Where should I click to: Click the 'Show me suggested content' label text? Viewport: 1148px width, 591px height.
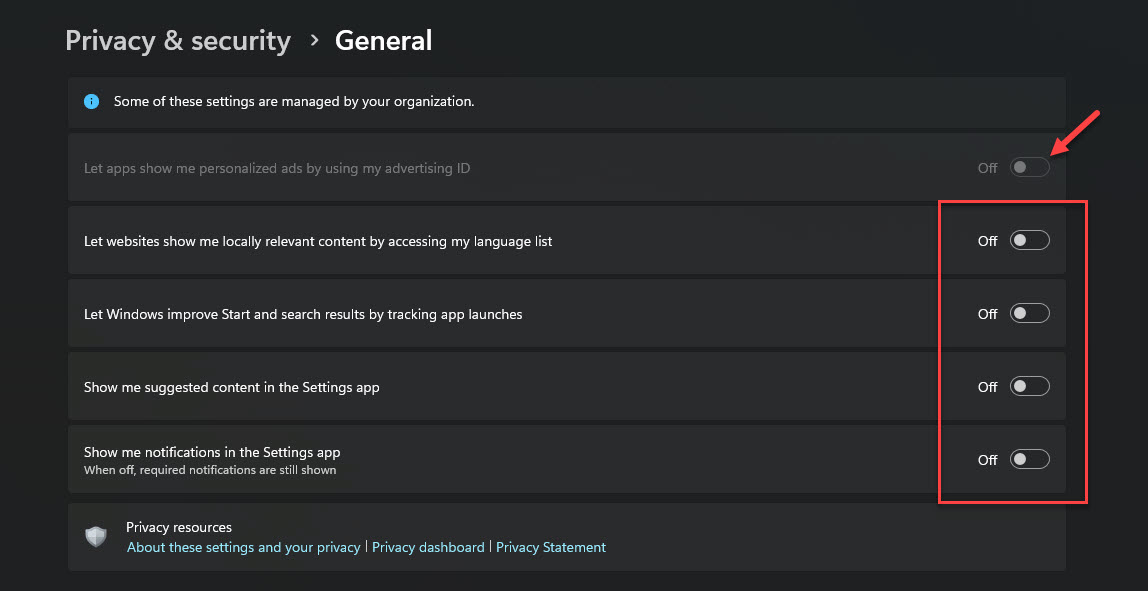tap(232, 387)
